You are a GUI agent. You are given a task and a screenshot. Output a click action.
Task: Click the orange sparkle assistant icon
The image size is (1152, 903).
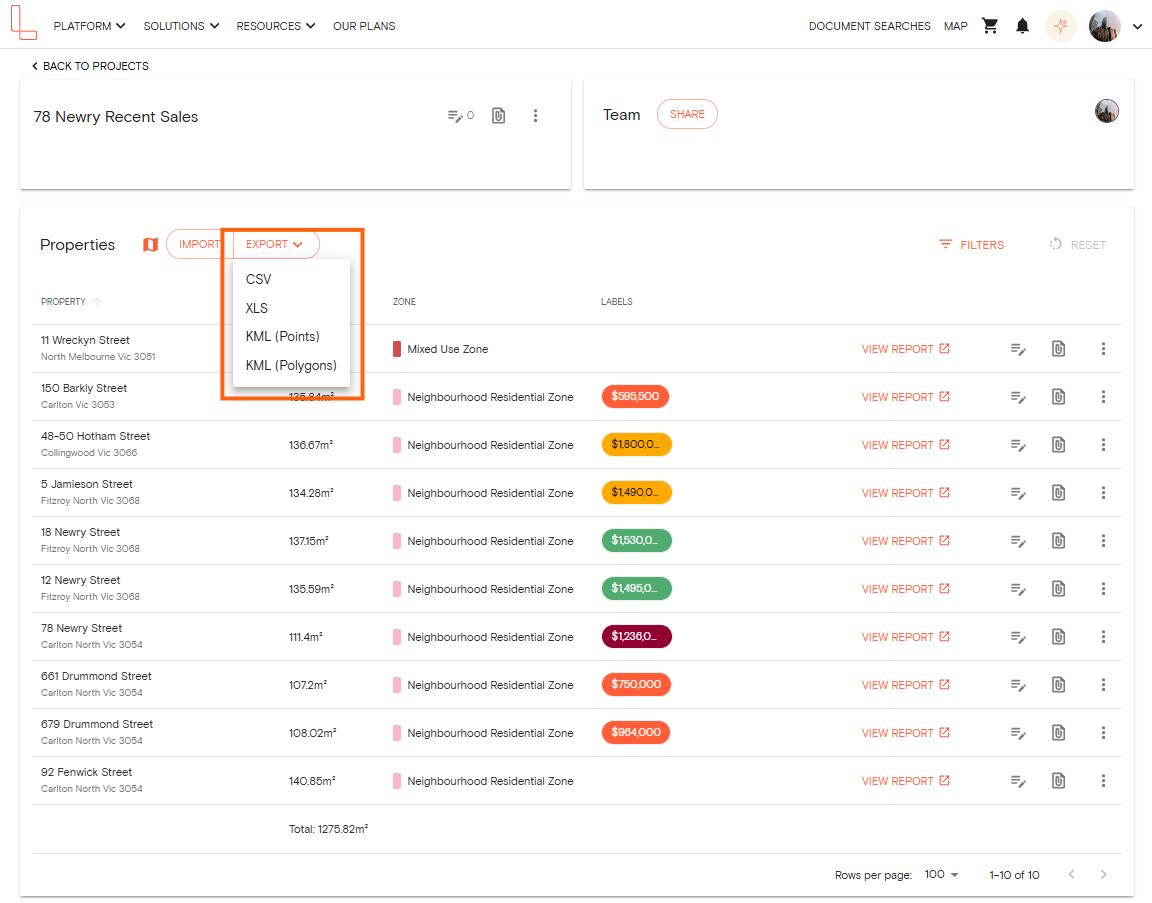click(x=1060, y=26)
